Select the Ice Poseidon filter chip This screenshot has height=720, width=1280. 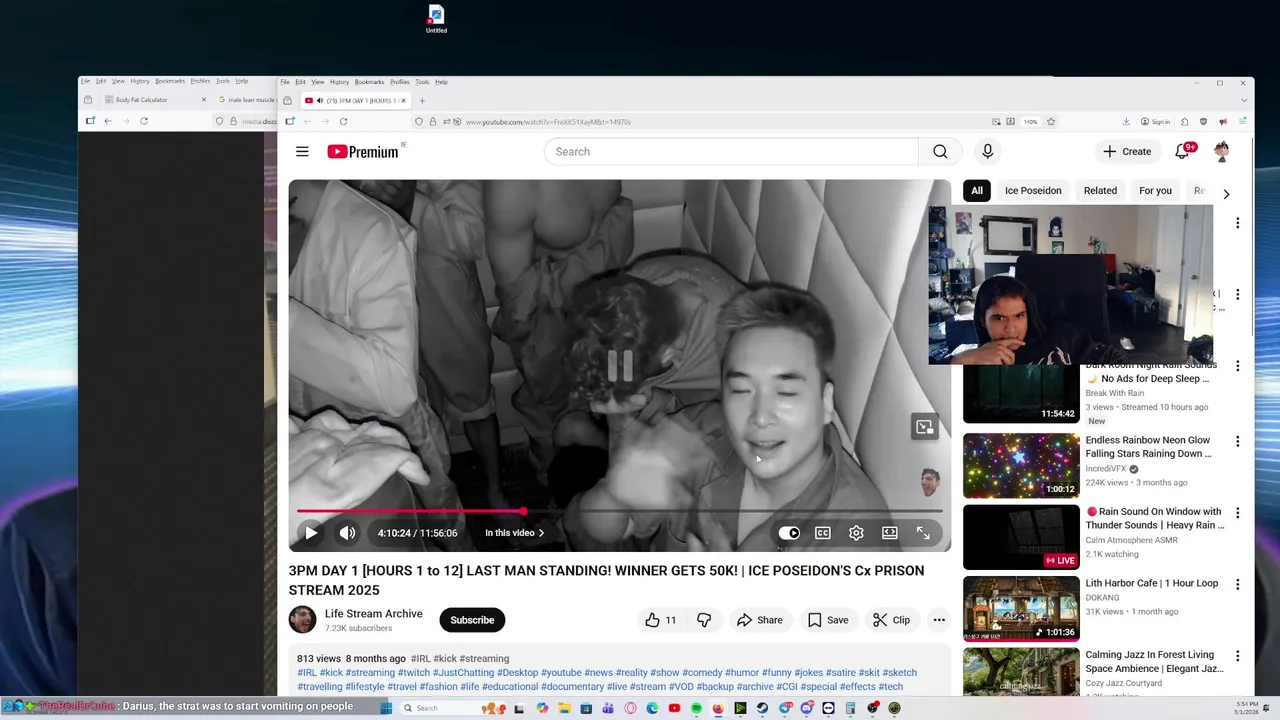tap(1033, 191)
